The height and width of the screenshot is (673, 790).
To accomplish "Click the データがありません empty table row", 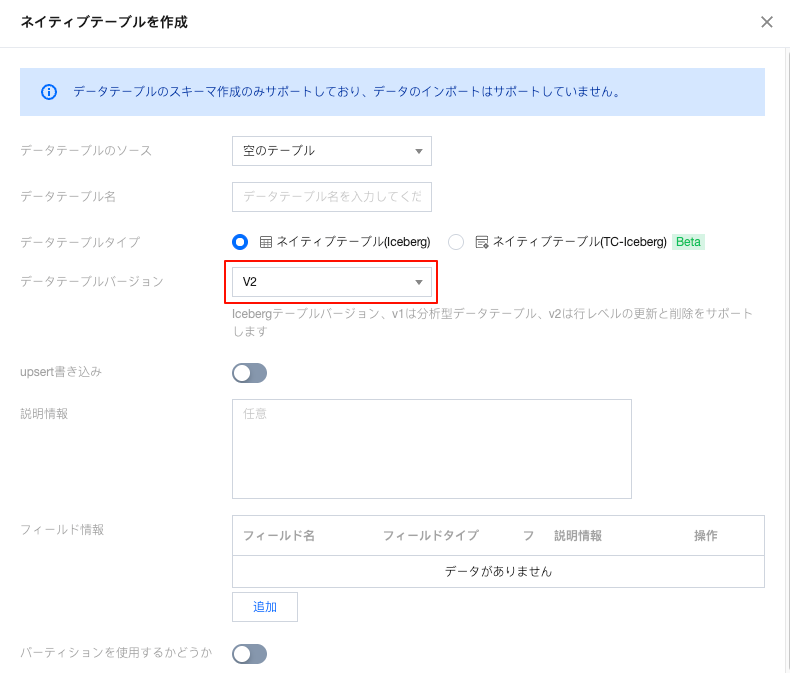I will [x=498, y=572].
